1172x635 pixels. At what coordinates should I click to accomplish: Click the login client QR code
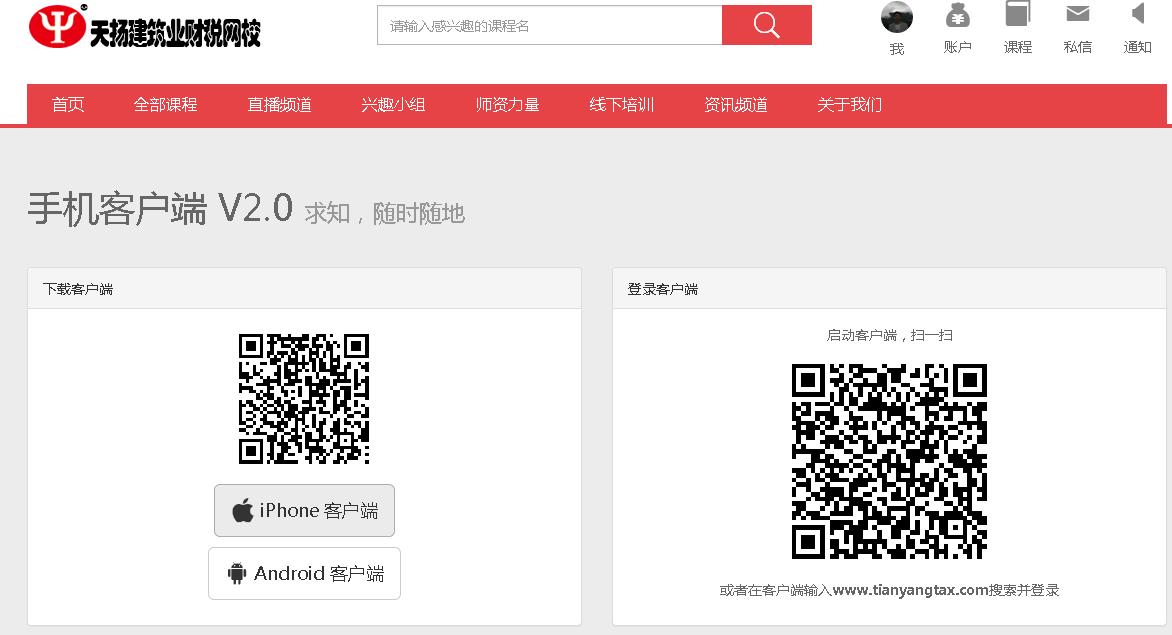tap(889, 461)
